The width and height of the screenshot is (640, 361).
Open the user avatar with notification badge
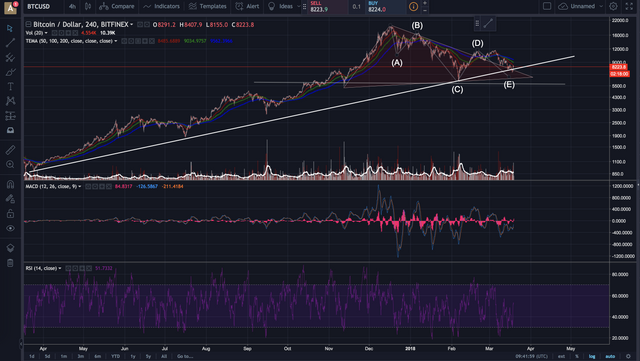pos(10,7)
